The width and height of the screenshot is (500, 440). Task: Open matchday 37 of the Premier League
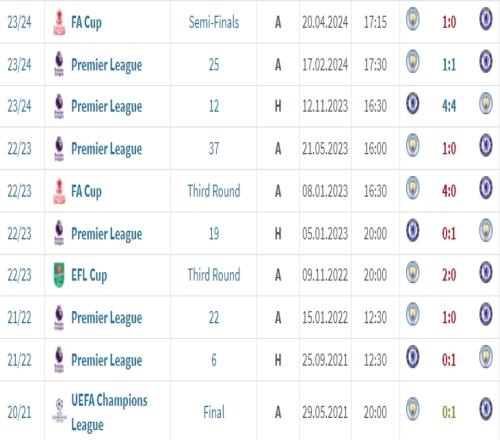(x=214, y=149)
